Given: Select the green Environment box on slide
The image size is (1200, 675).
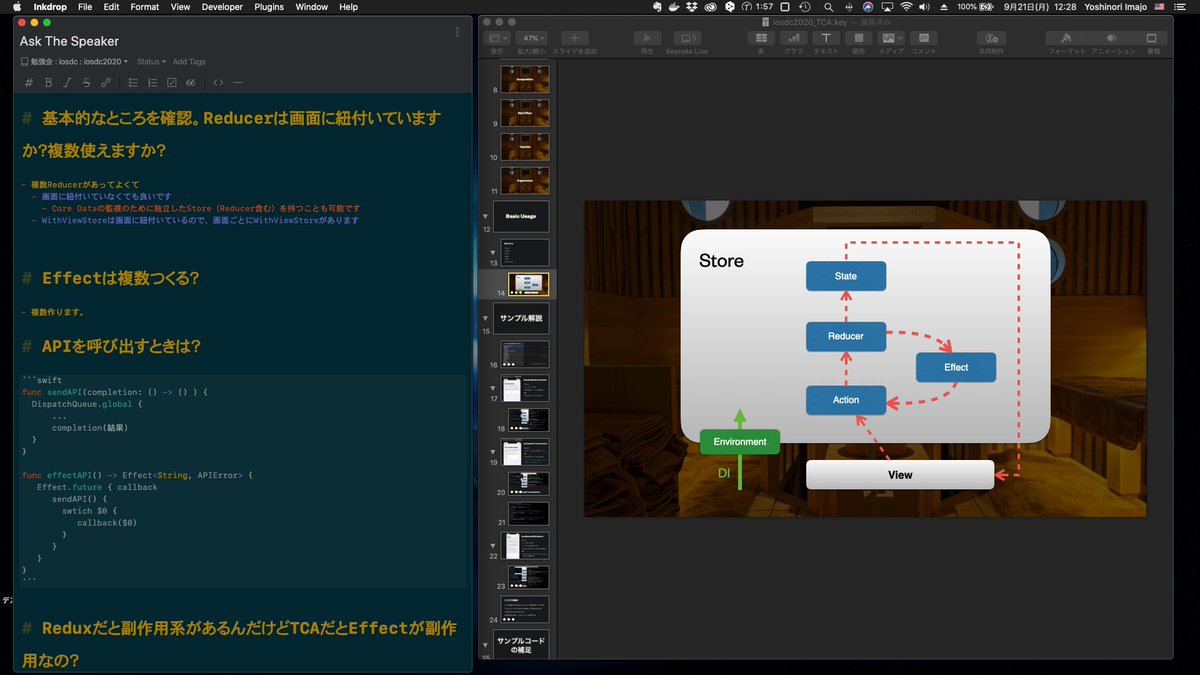Looking at the screenshot, I should (x=740, y=441).
